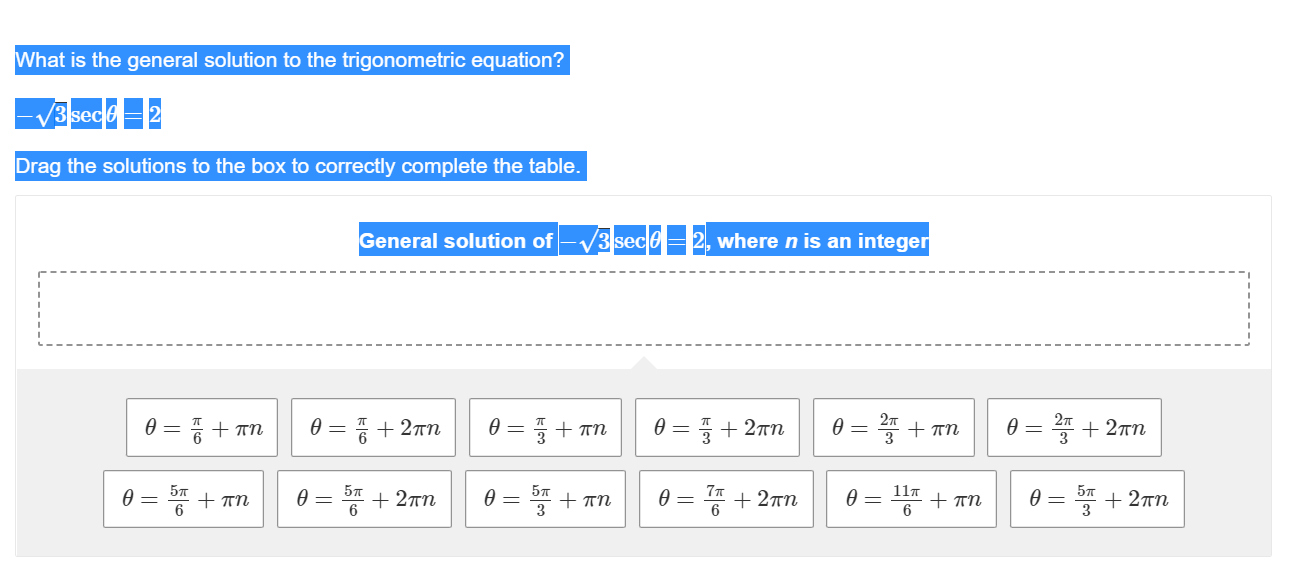Click the question text about general solution
This screenshot has height=567, width=1289.
click(x=291, y=60)
